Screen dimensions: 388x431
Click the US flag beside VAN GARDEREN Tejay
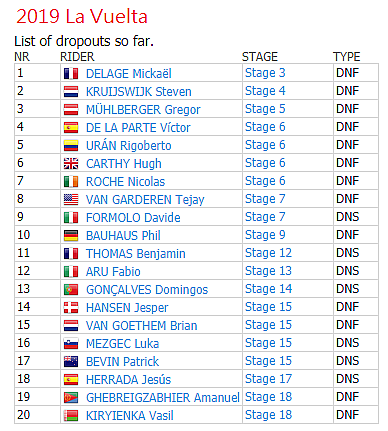tap(71, 200)
